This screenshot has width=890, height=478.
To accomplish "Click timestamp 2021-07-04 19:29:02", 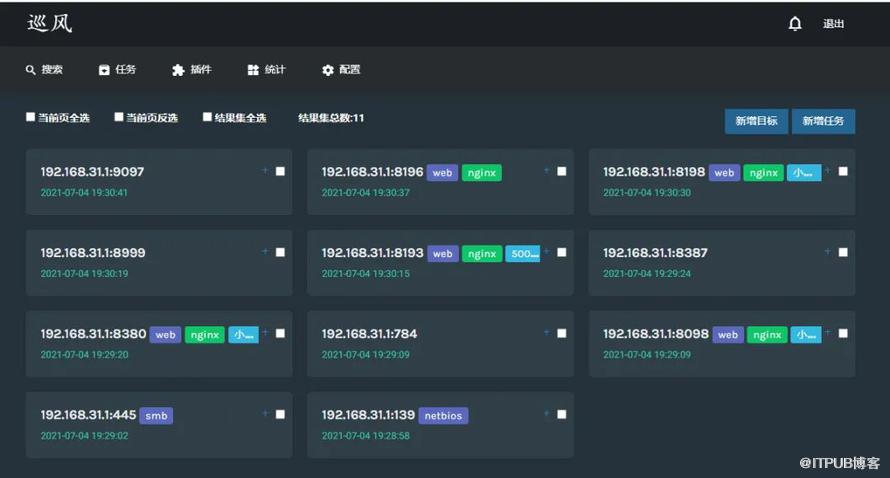I will [84, 436].
